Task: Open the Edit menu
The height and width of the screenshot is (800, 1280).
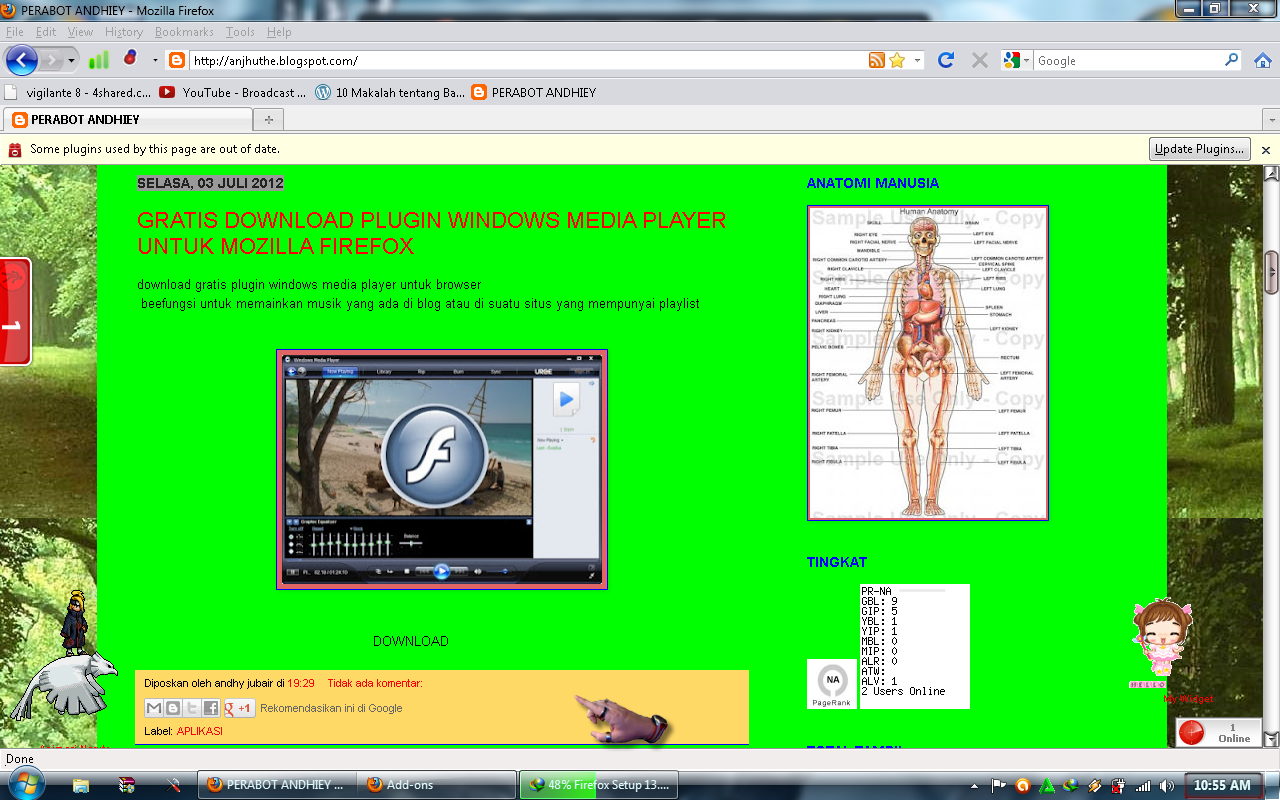Action: (x=45, y=32)
